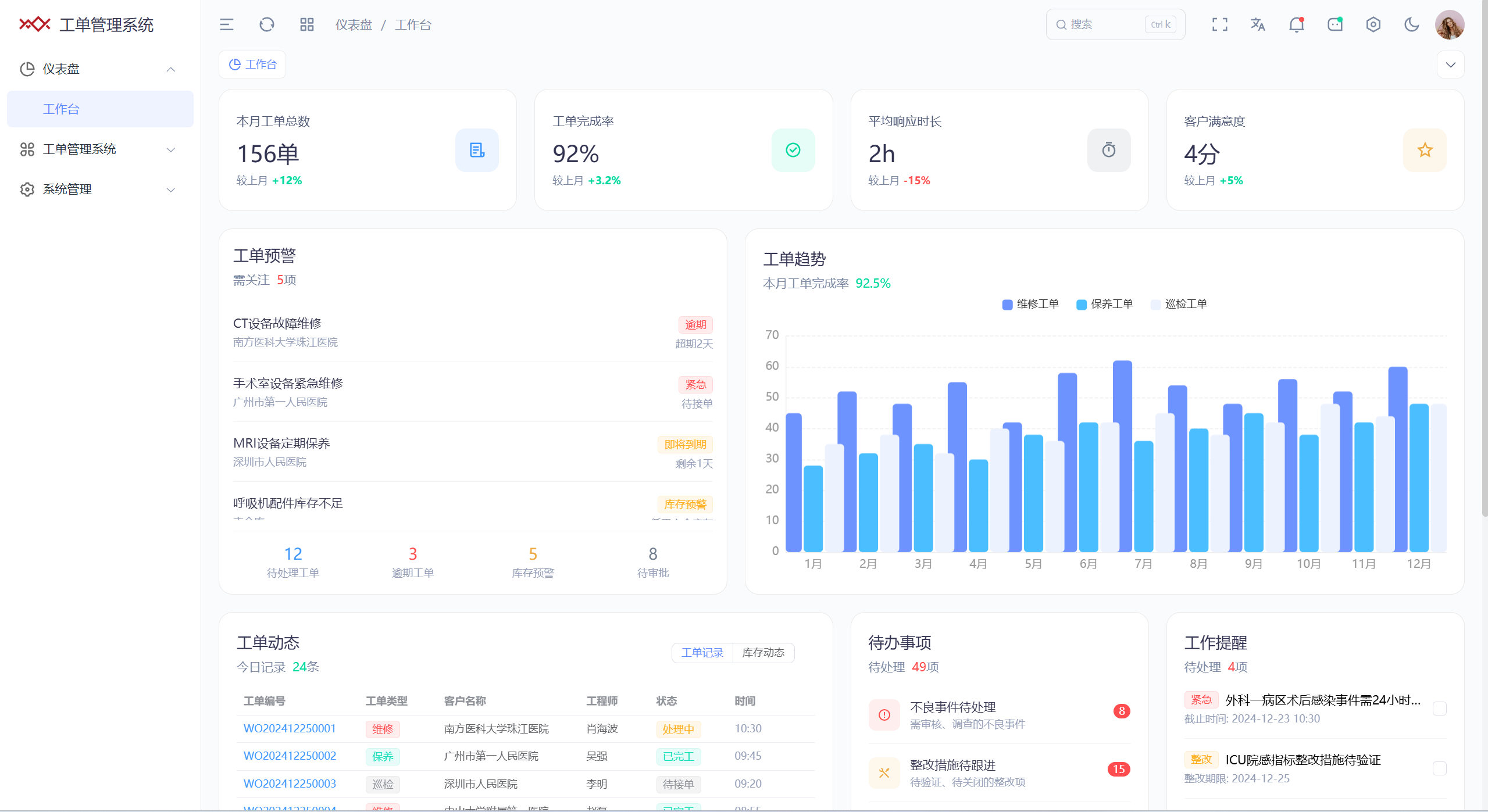Click the 工作台 breadcrumb

[x=413, y=24]
